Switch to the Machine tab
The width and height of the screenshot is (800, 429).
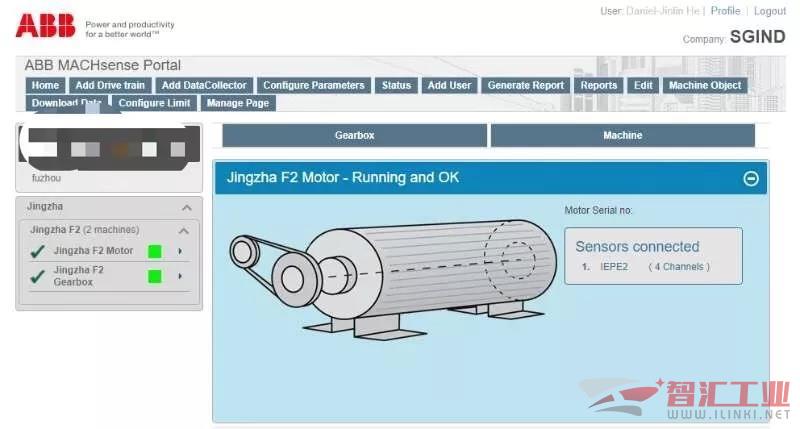click(623, 135)
